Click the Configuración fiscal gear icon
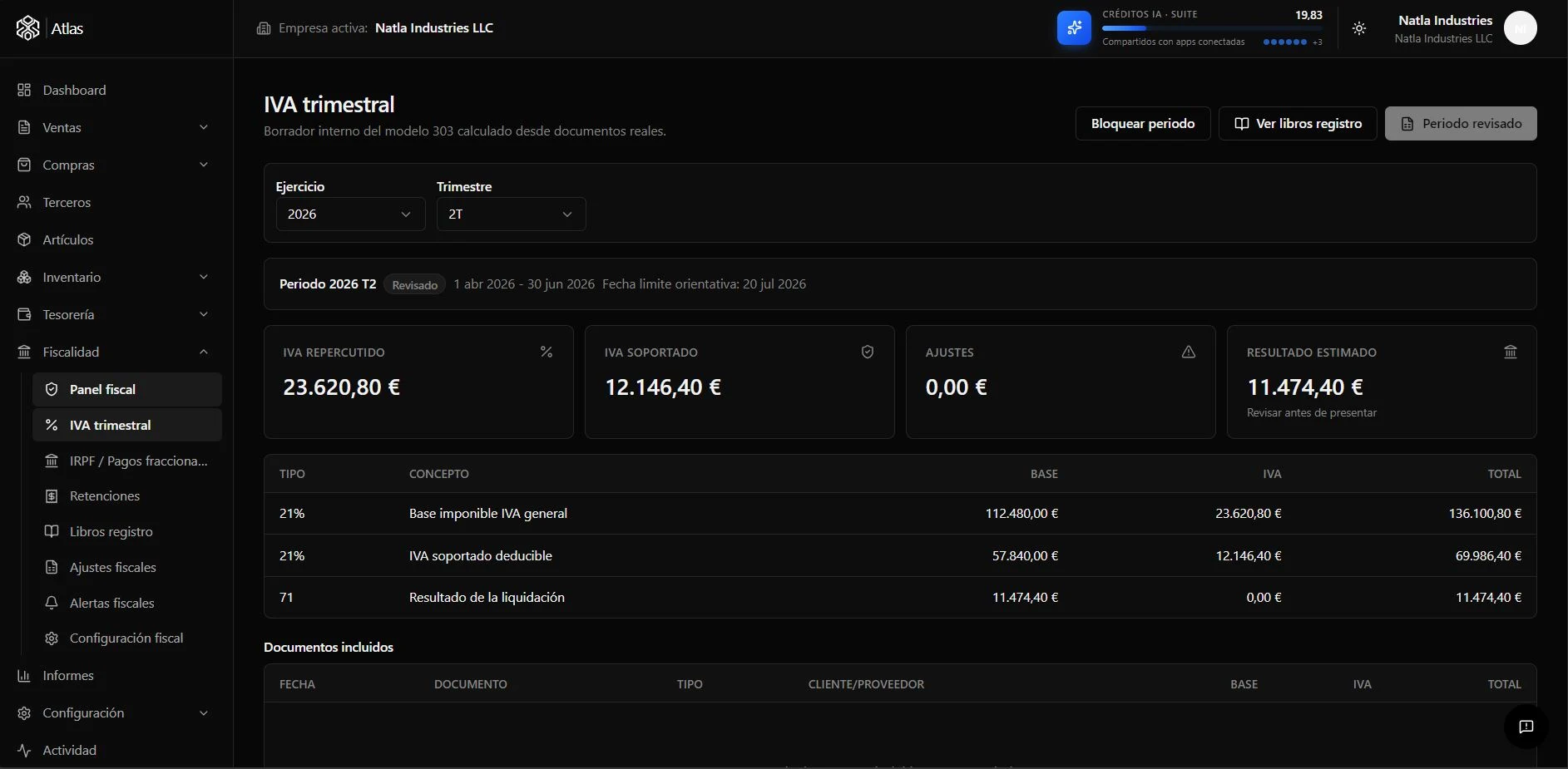This screenshot has width=1568, height=769. click(52, 638)
